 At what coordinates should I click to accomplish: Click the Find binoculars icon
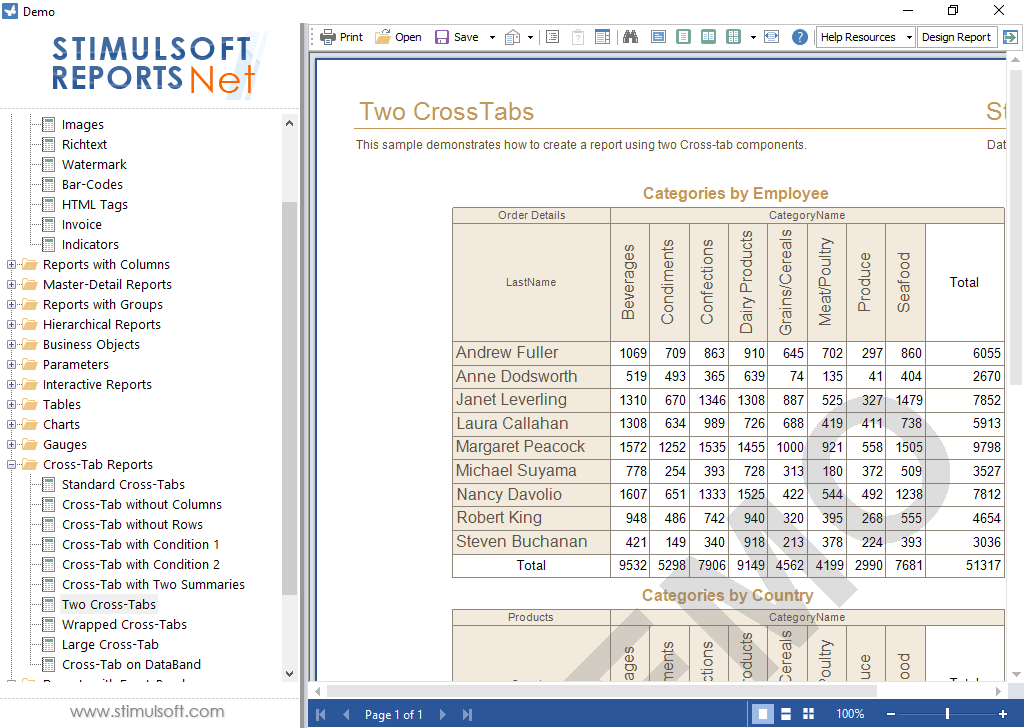click(x=631, y=37)
